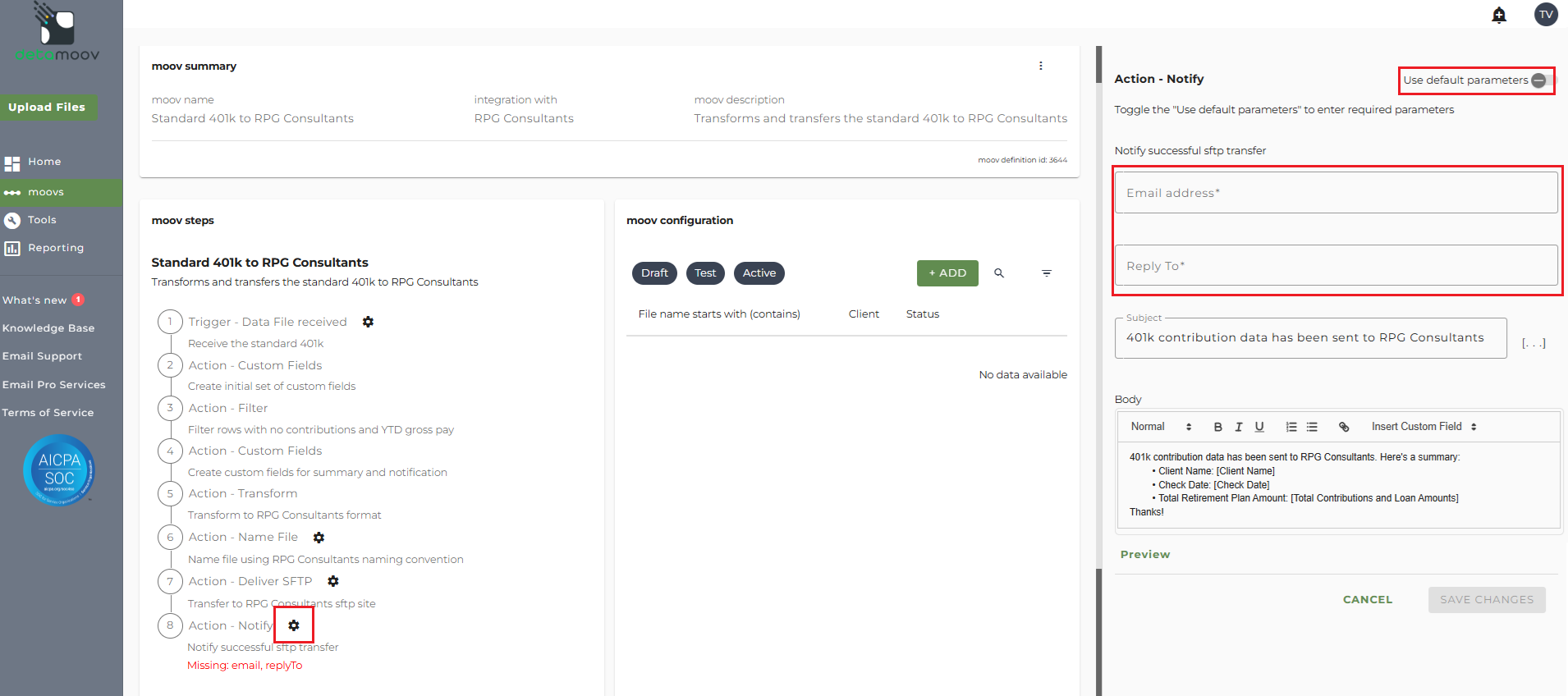This screenshot has height=696, width=1568.
Task: Click the AICPA SOC badge
Action: [59, 470]
